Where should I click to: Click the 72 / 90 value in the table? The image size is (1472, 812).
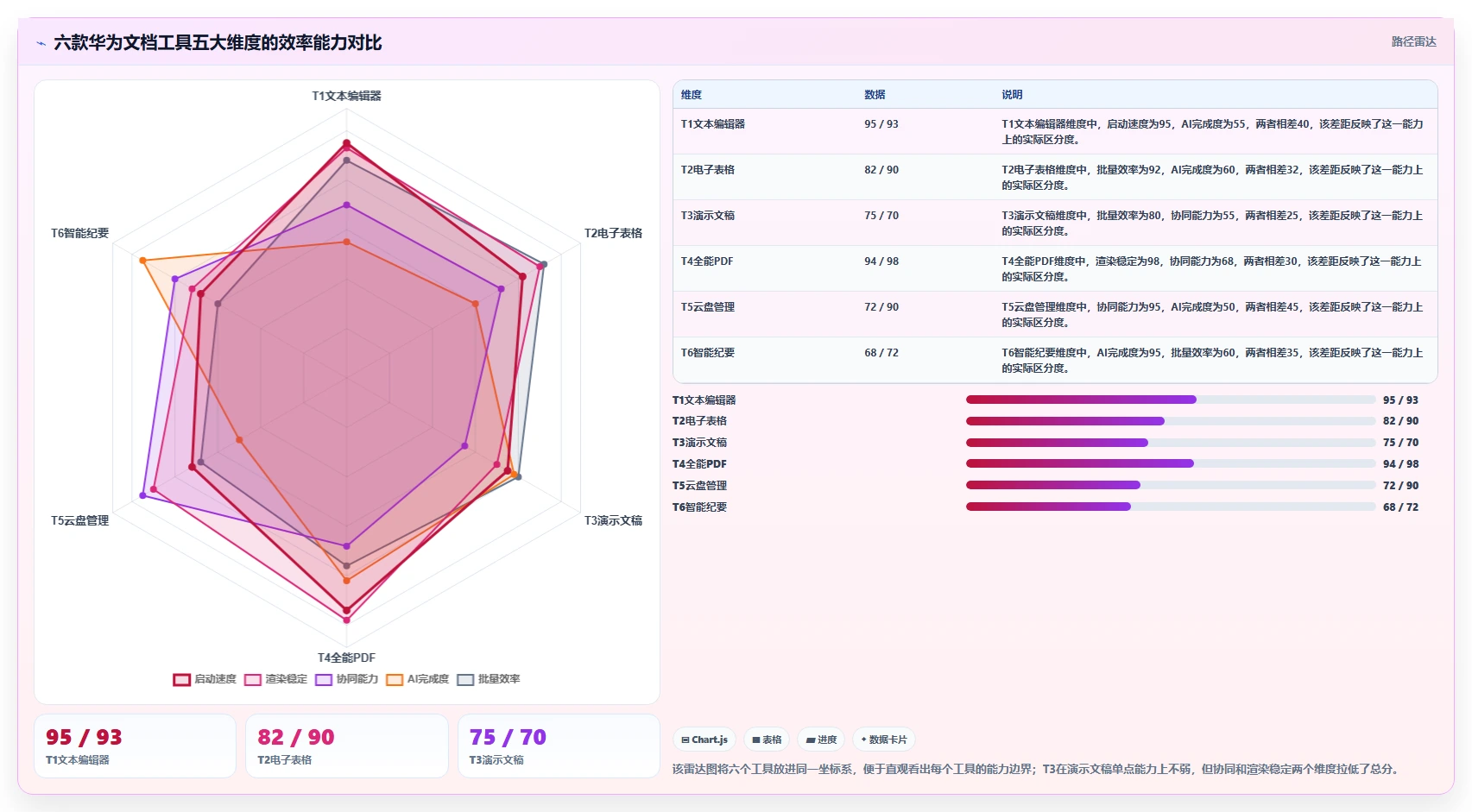click(x=881, y=307)
